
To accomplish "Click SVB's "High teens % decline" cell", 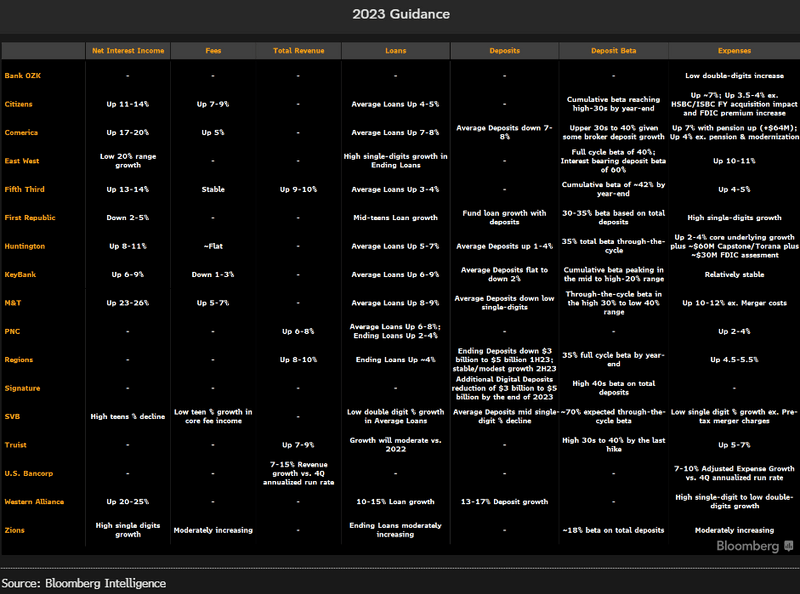I will [128, 416].
